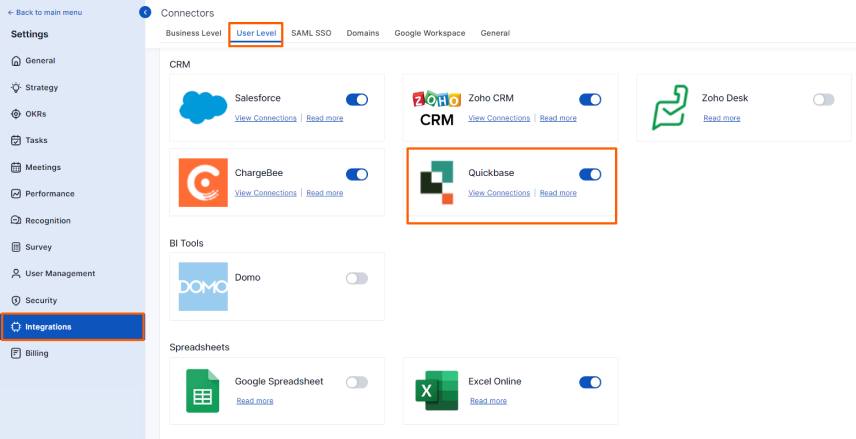The height and width of the screenshot is (439, 856).
Task: Click the OKRs target icon
Action: [16, 114]
